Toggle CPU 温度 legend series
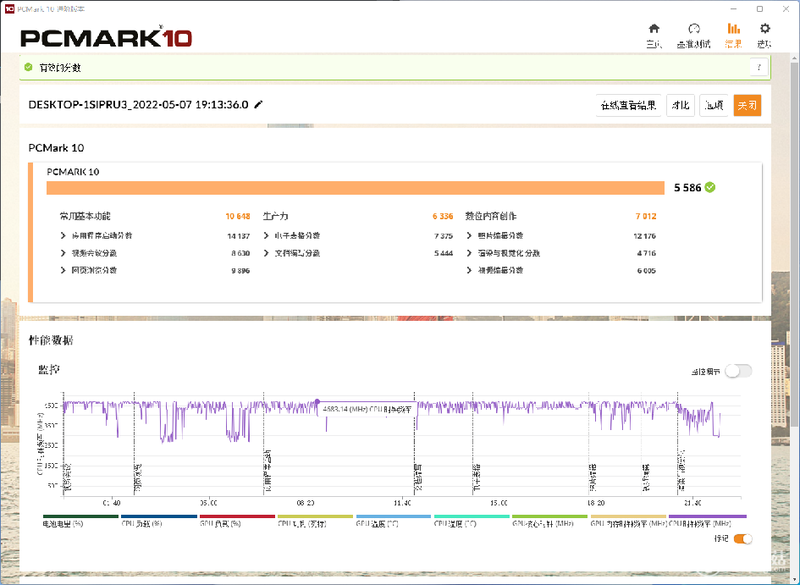The width and height of the screenshot is (800, 585). point(471,521)
